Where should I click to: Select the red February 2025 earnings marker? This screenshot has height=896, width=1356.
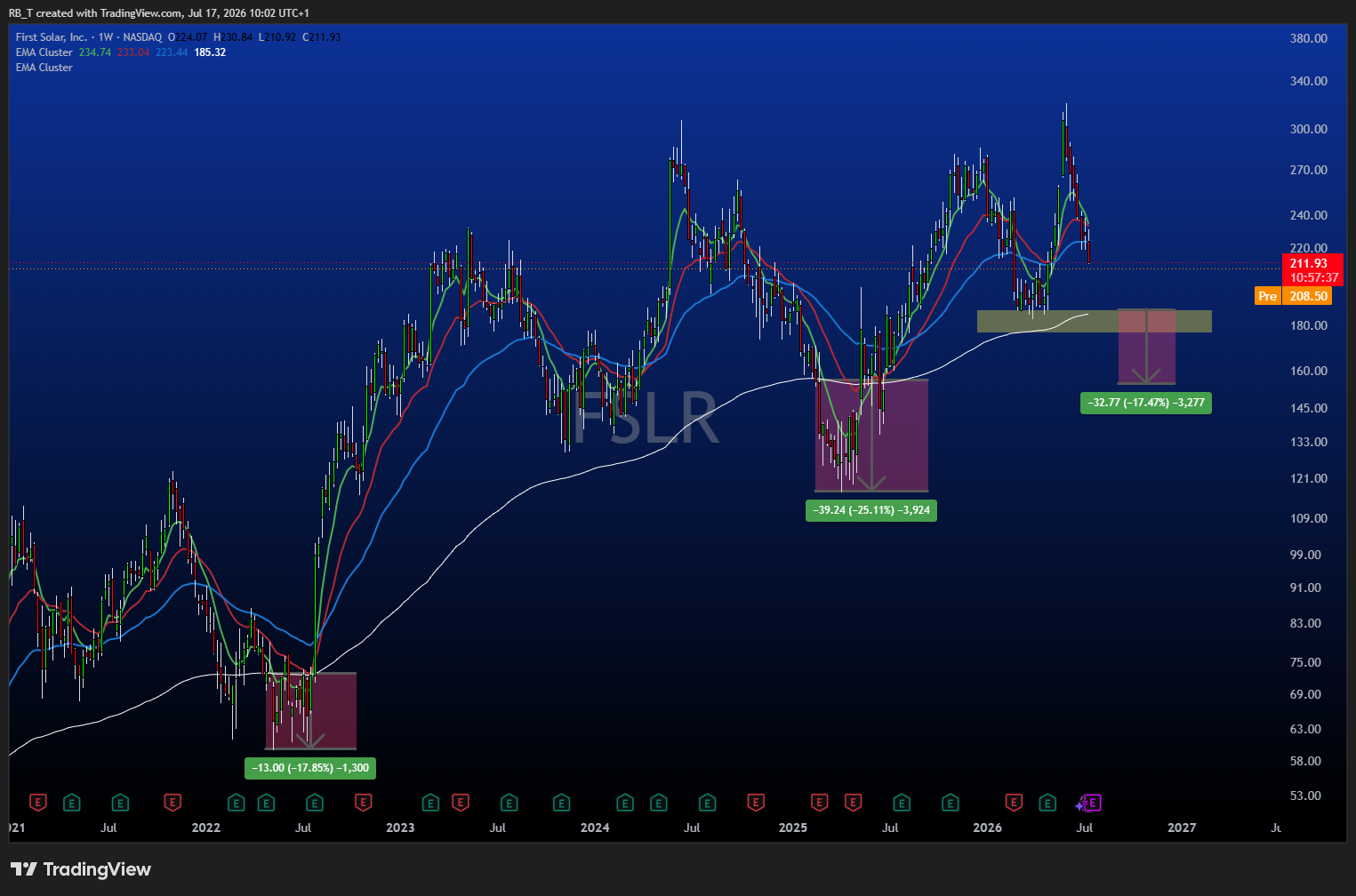click(819, 803)
